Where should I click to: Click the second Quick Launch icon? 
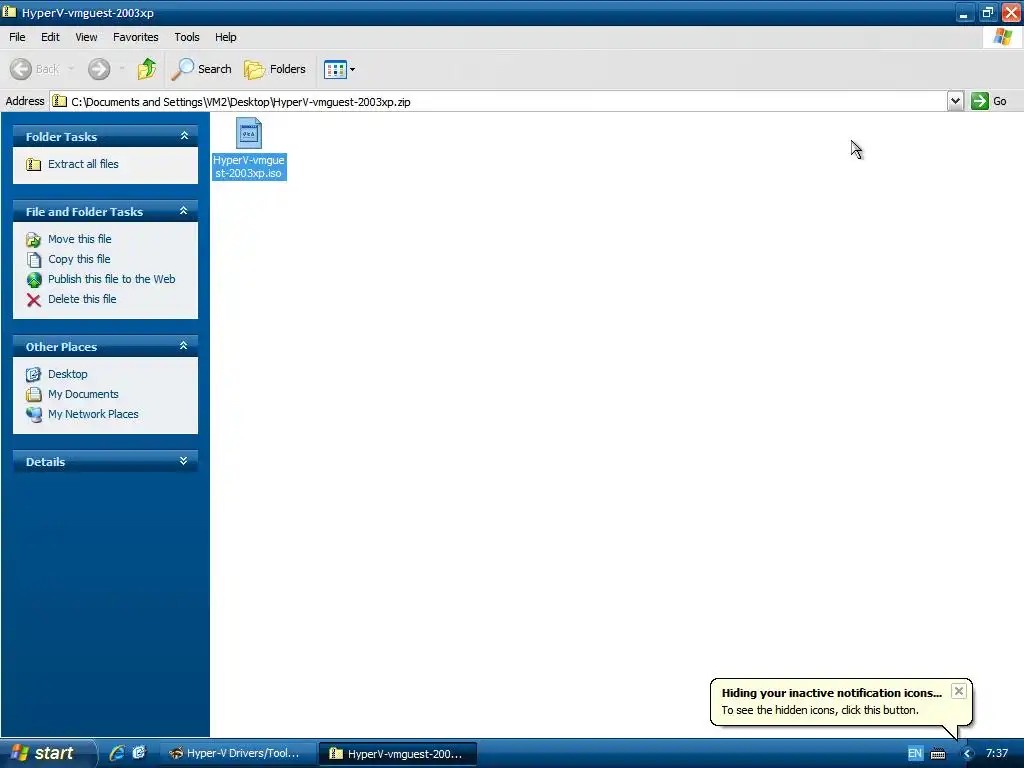coord(139,753)
